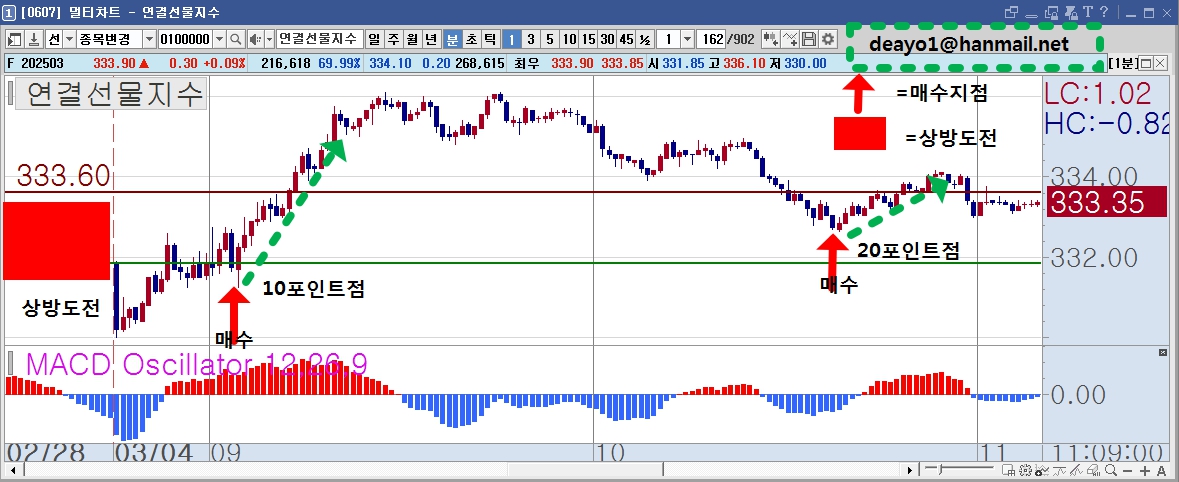Open chart settings gear icon in toolbar

pyautogui.click(x=828, y=39)
